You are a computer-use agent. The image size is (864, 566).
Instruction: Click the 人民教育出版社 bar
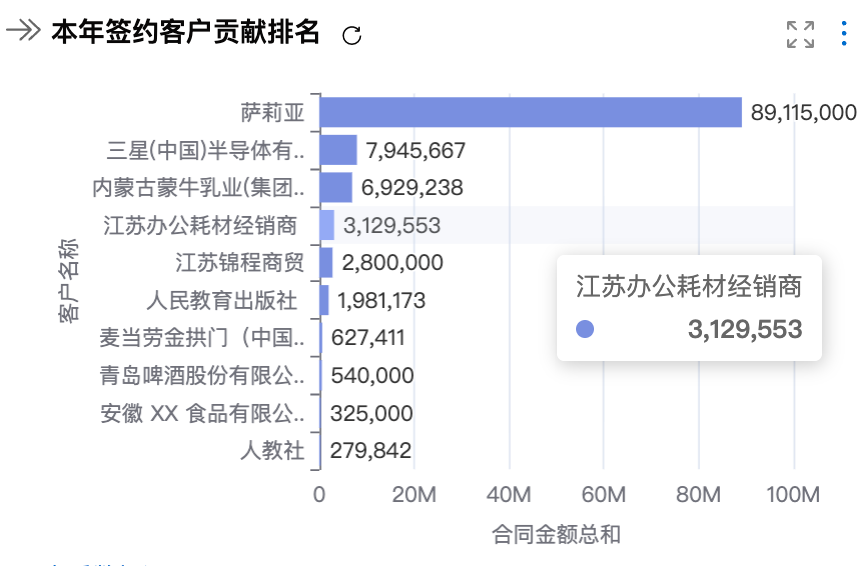(x=324, y=300)
